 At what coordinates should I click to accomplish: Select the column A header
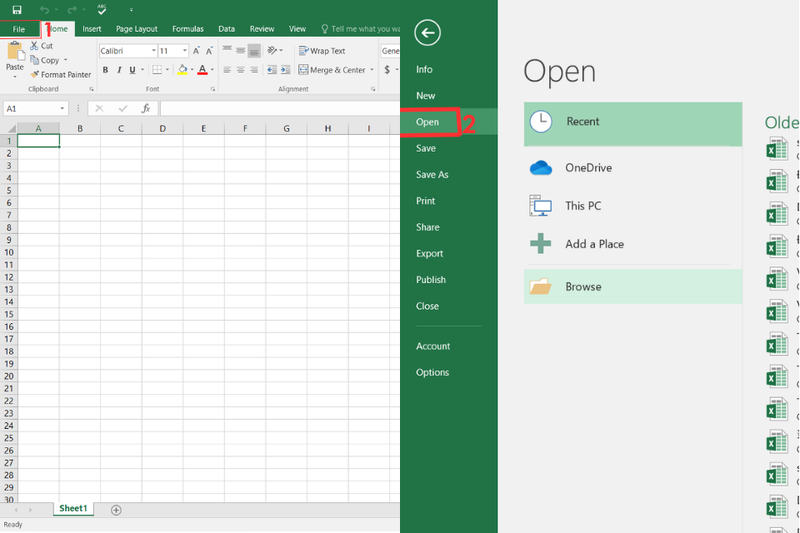coord(38,129)
